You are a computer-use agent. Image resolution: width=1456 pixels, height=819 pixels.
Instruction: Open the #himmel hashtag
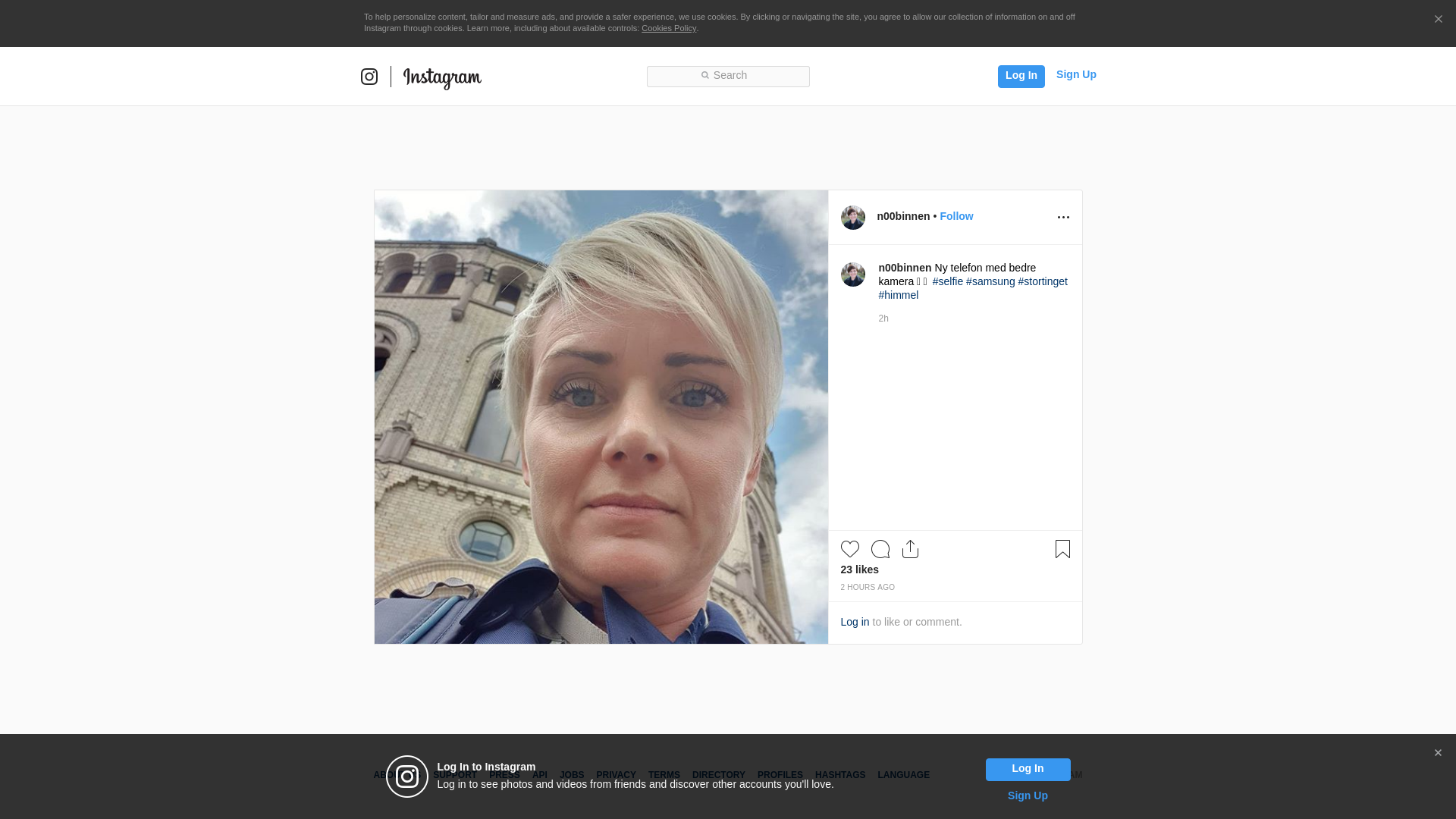pos(899,295)
